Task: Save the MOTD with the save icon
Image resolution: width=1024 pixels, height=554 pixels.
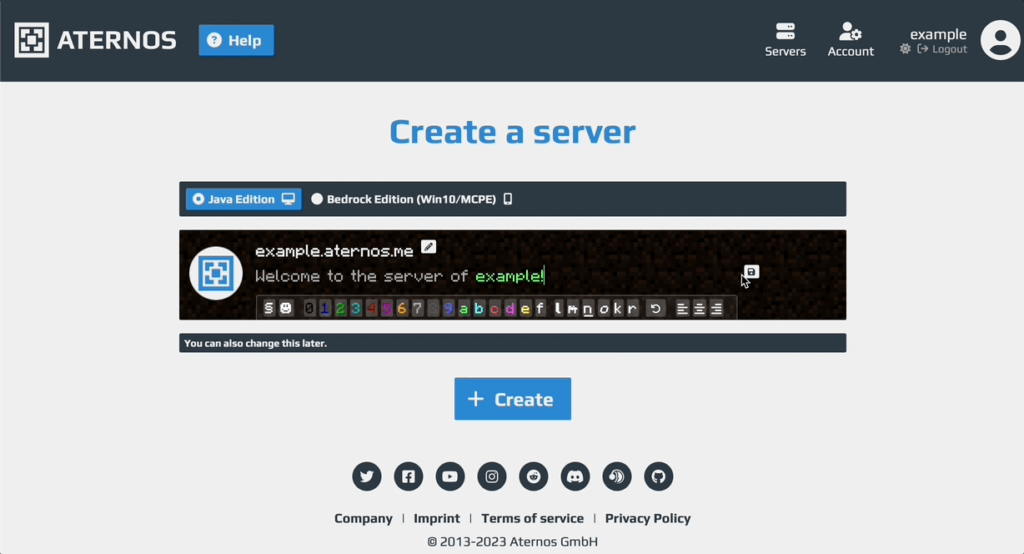Action: pyautogui.click(x=751, y=272)
